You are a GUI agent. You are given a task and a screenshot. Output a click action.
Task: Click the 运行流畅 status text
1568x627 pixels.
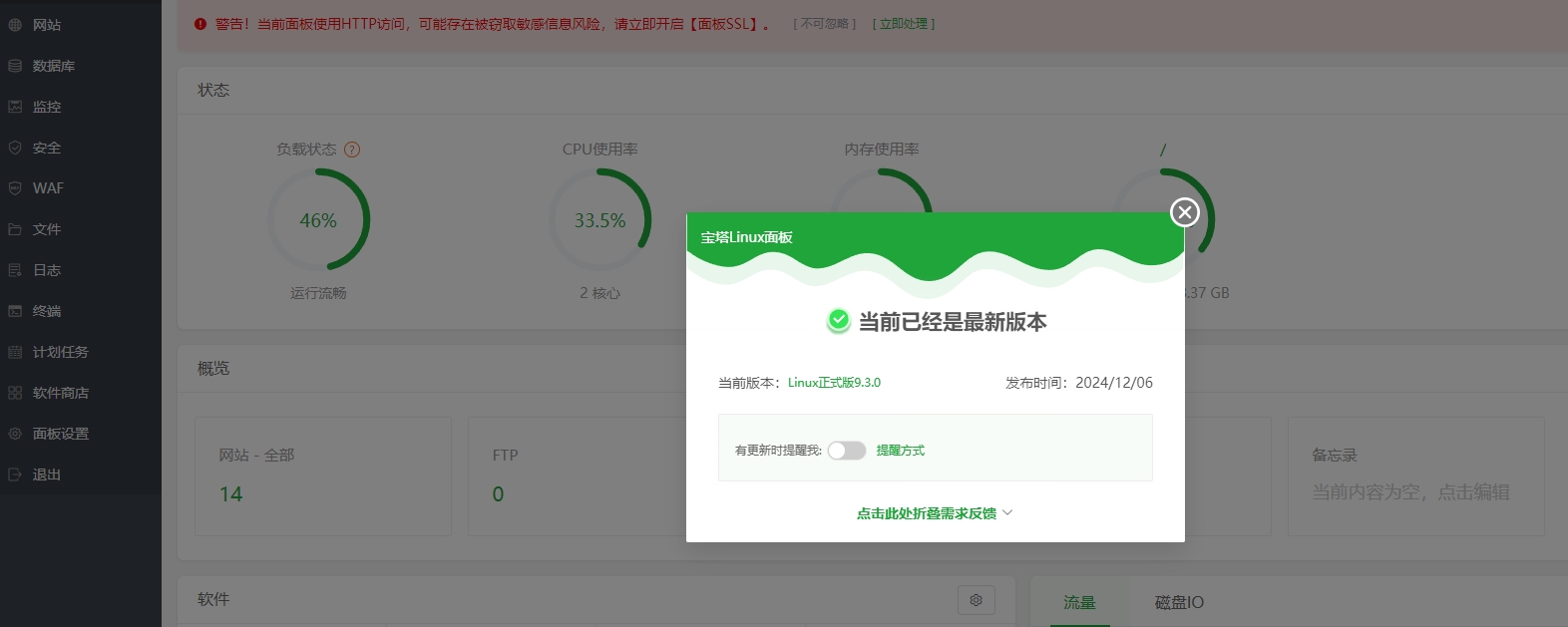click(x=318, y=293)
